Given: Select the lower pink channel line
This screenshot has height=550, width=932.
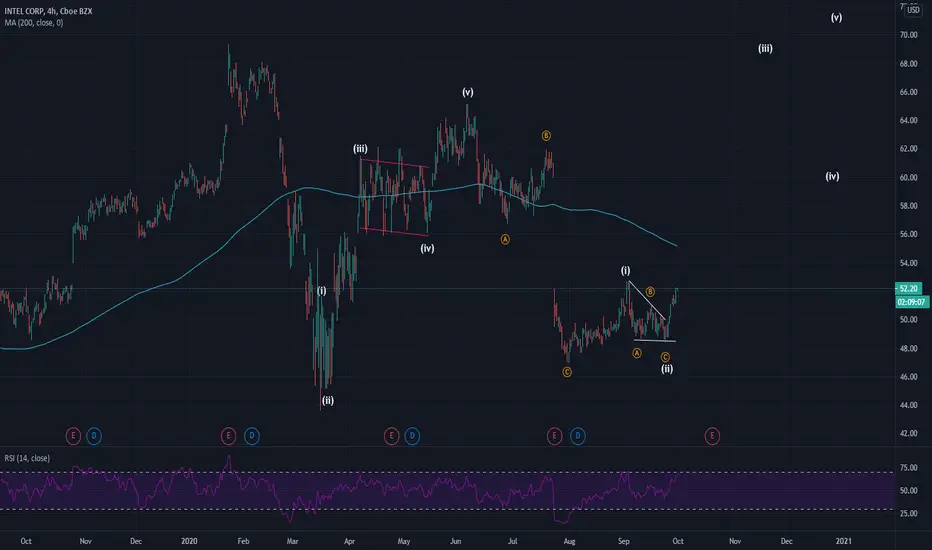Looking at the screenshot, I should [x=393, y=232].
